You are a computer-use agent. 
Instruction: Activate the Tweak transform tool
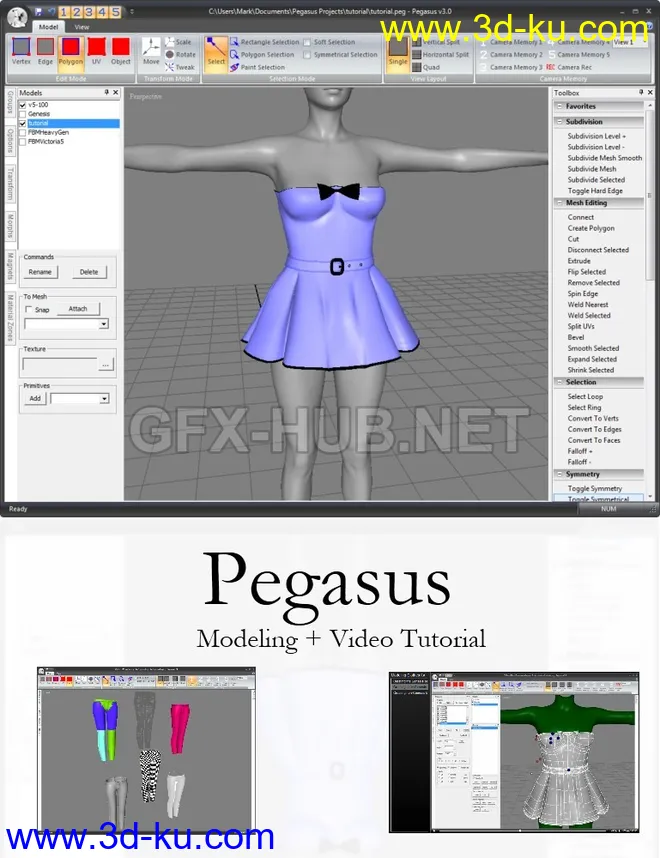[x=180, y=67]
